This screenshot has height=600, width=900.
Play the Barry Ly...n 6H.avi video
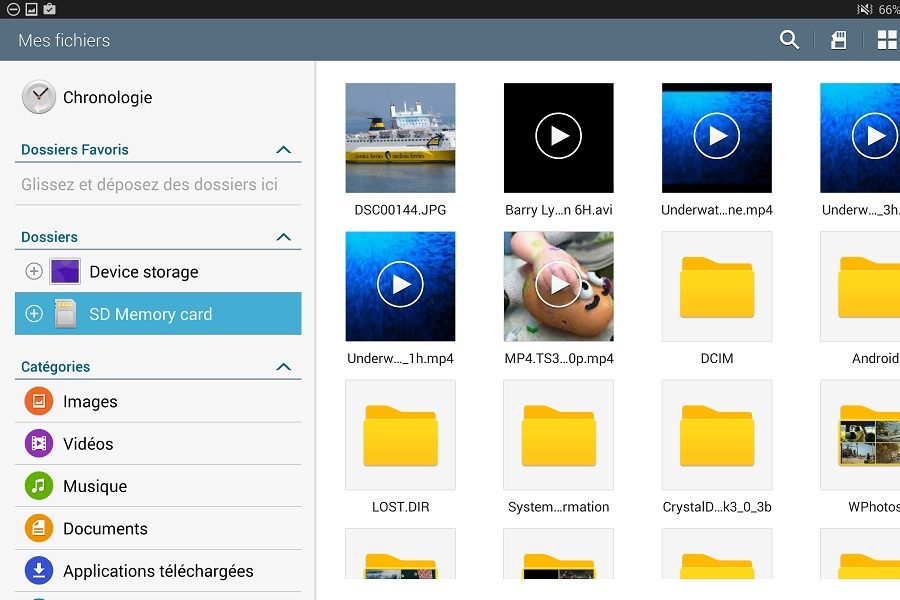558,138
